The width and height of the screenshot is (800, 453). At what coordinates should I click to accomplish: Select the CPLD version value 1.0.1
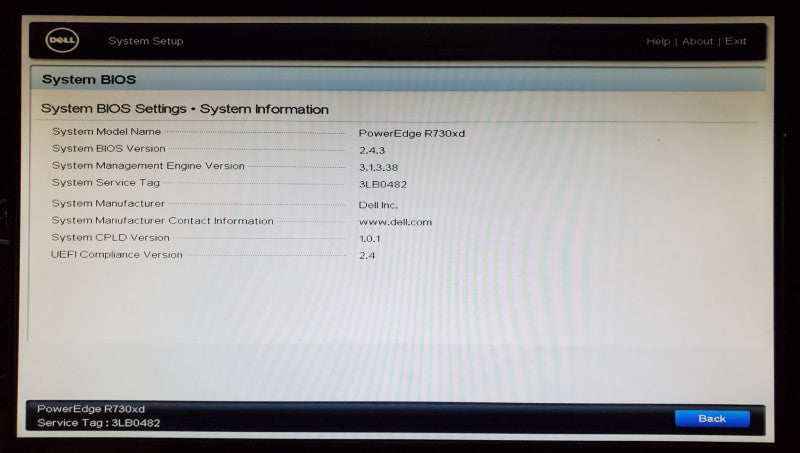pos(370,239)
